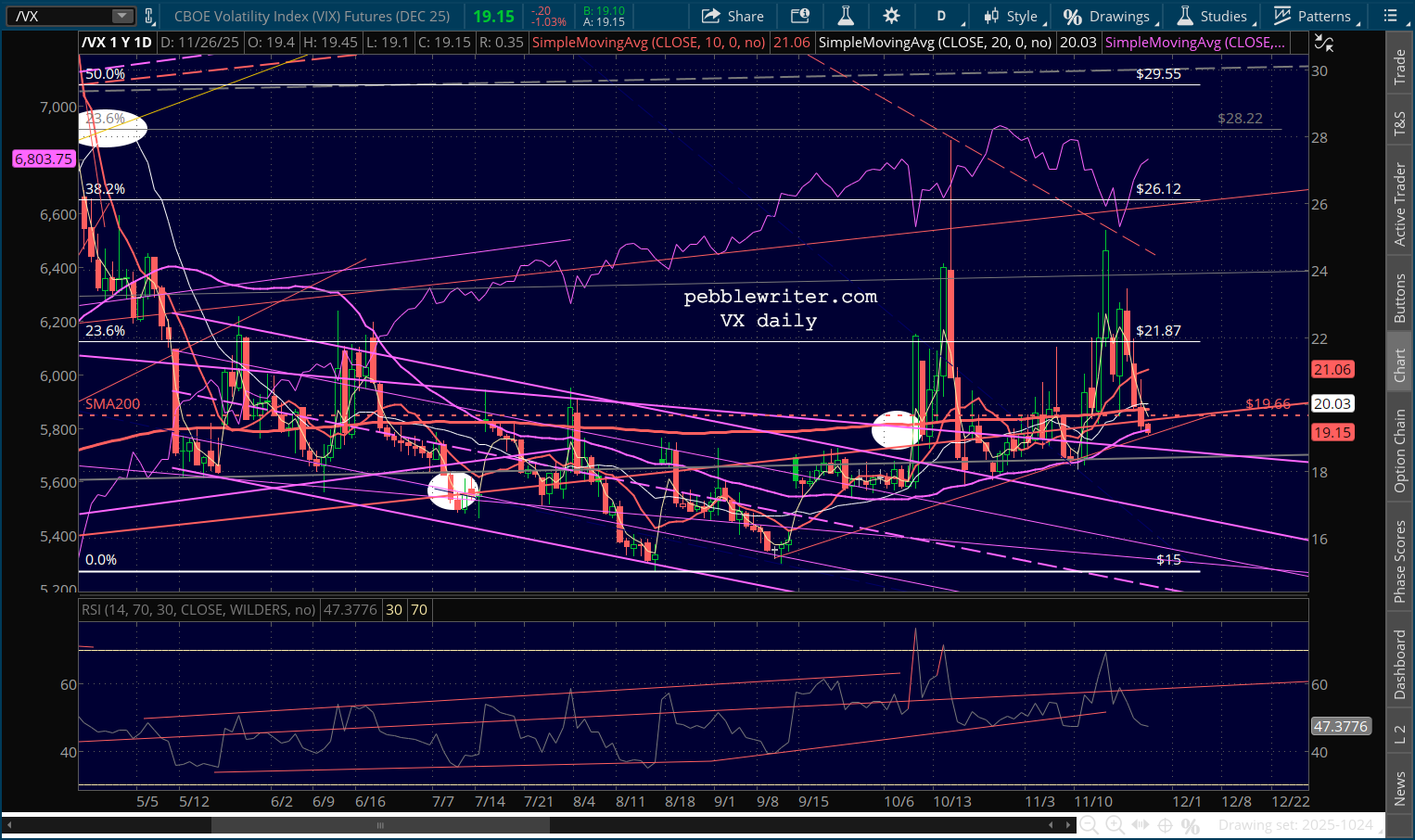Toggle the symbol link clip icon

pyautogui.click(x=149, y=16)
